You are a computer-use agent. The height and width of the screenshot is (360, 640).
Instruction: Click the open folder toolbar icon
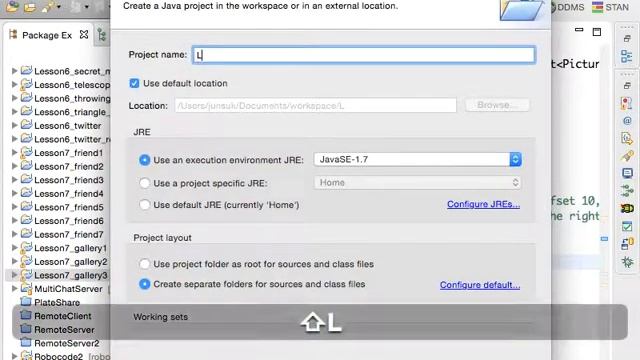[x=29, y=7]
